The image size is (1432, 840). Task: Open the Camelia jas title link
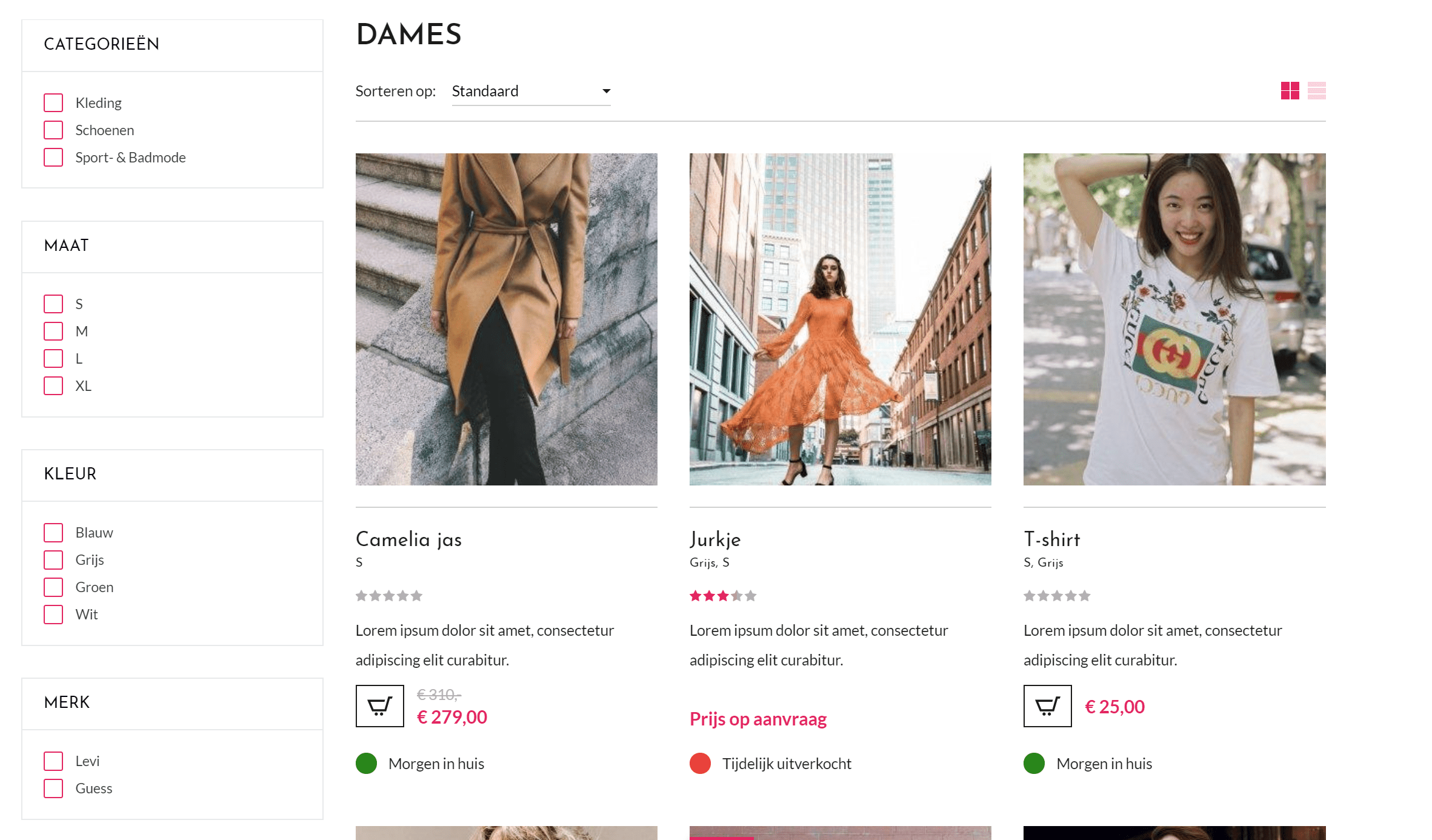tap(408, 539)
